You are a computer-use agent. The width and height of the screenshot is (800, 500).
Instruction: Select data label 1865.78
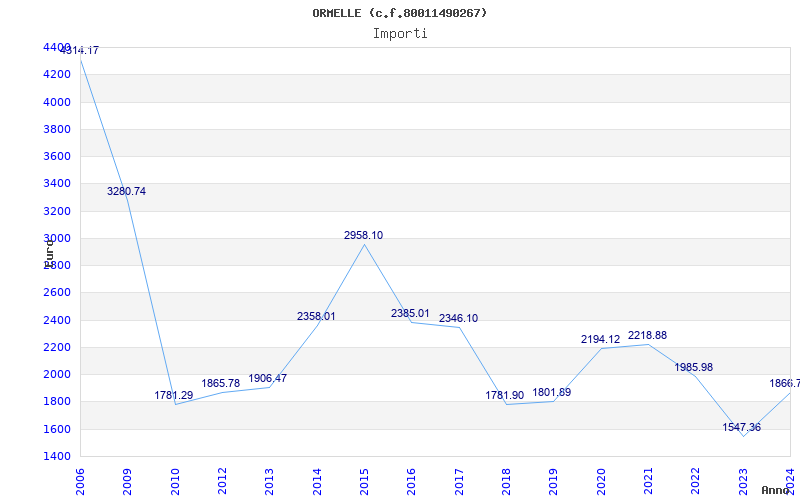(x=221, y=383)
